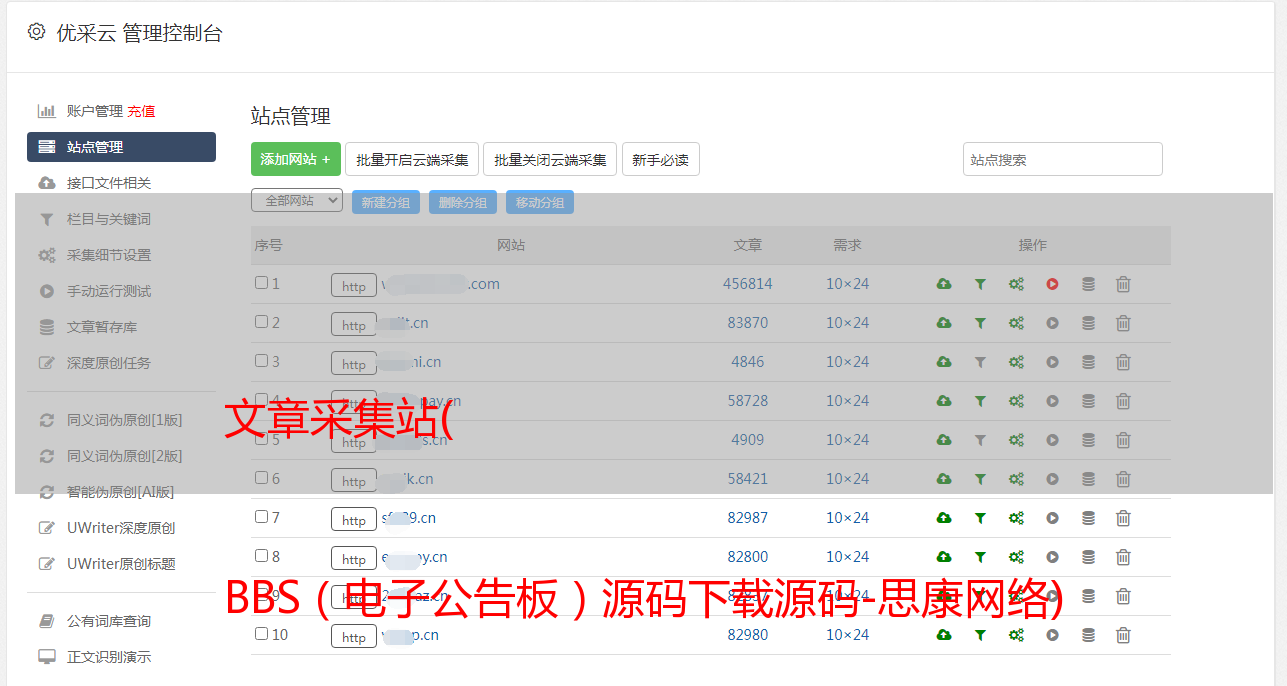Click the database stack icon in row 10

click(x=1088, y=635)
